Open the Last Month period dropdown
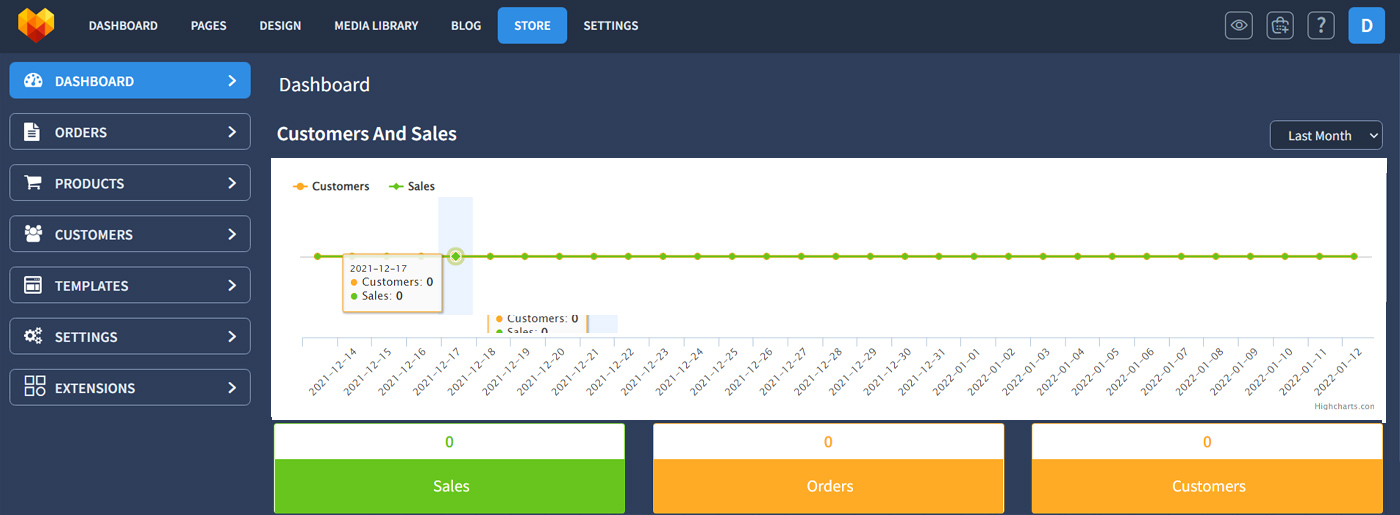1400x515 pixels. 1325,136
